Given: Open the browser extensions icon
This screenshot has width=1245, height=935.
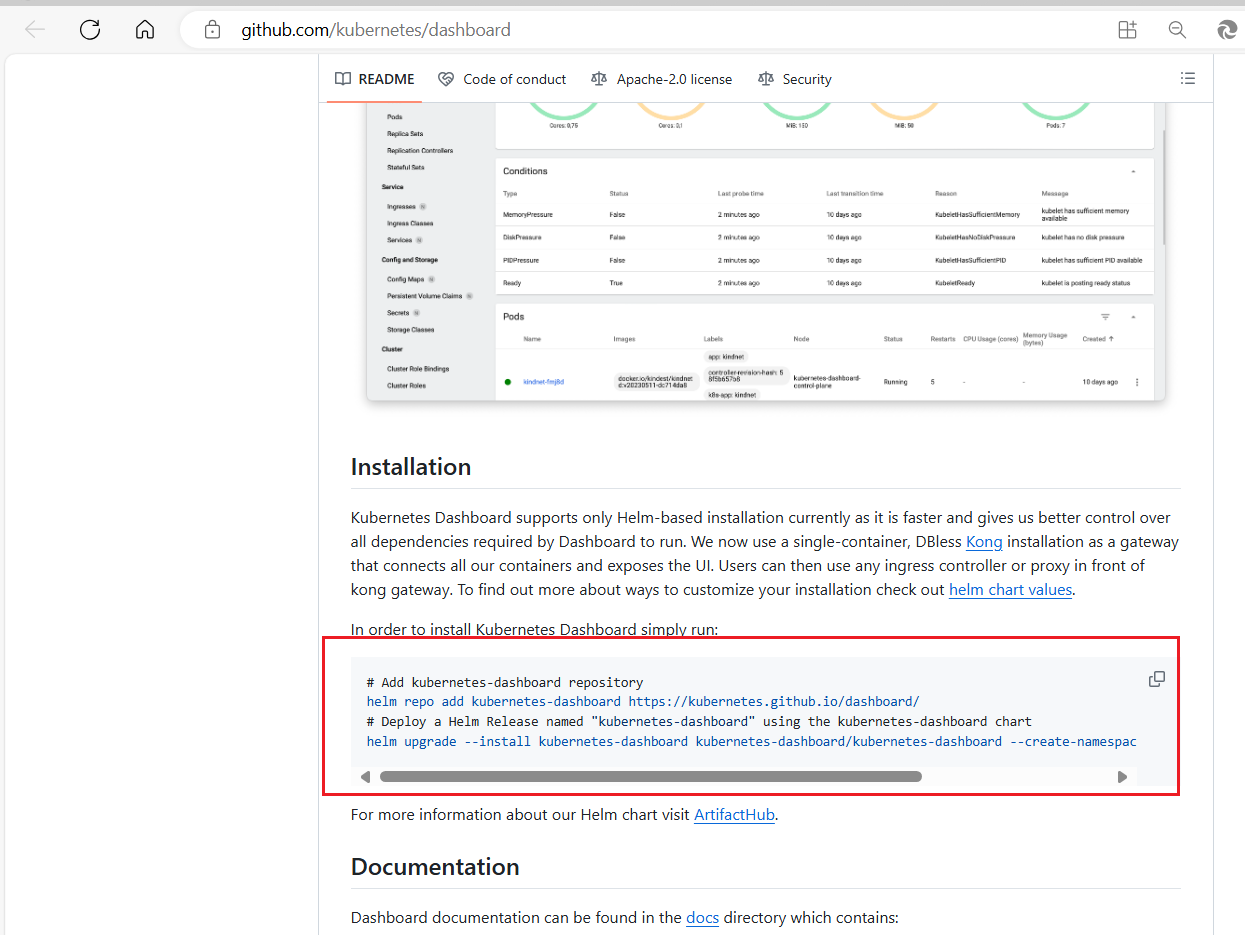Looking at the screenshot, I should [x=1128, y=30].
